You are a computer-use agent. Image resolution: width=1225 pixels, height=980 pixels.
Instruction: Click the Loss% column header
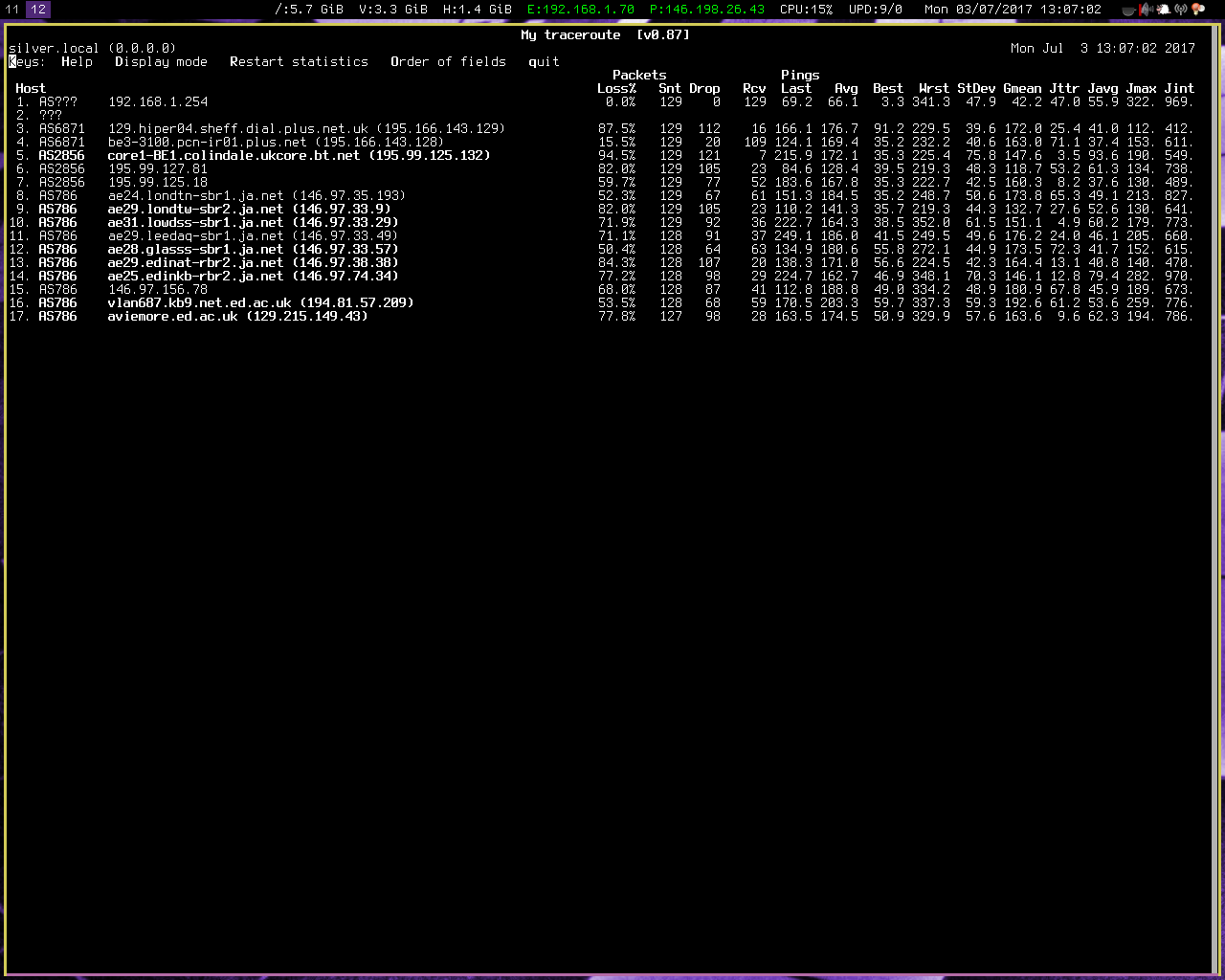point(616,88)
